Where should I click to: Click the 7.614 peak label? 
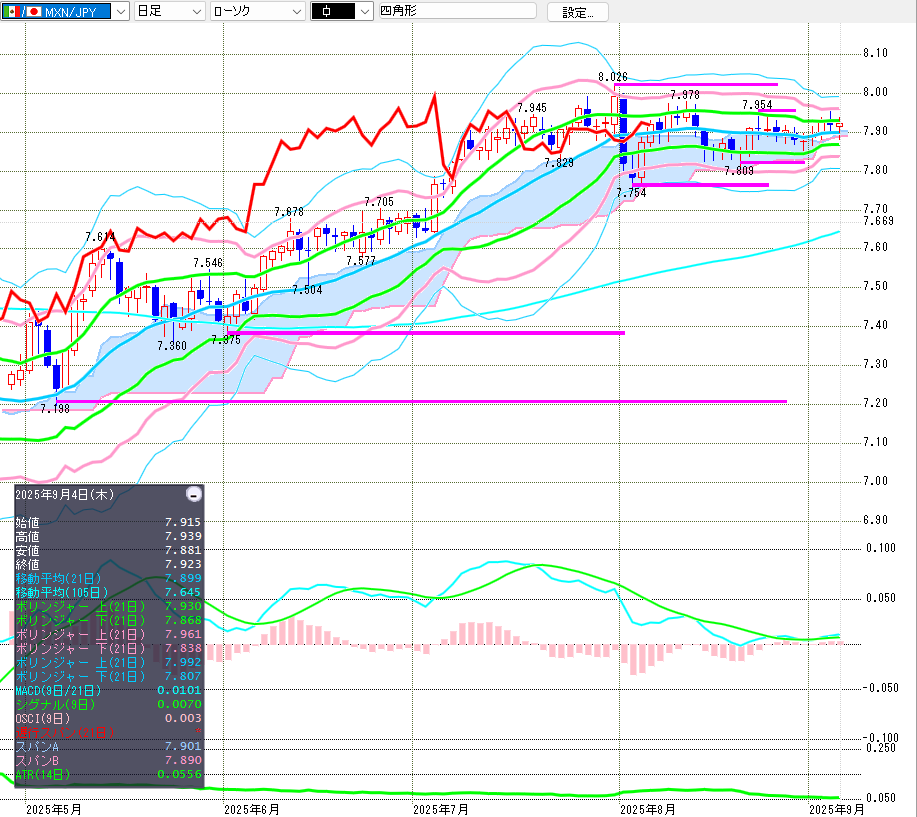(x=100, y=237)
